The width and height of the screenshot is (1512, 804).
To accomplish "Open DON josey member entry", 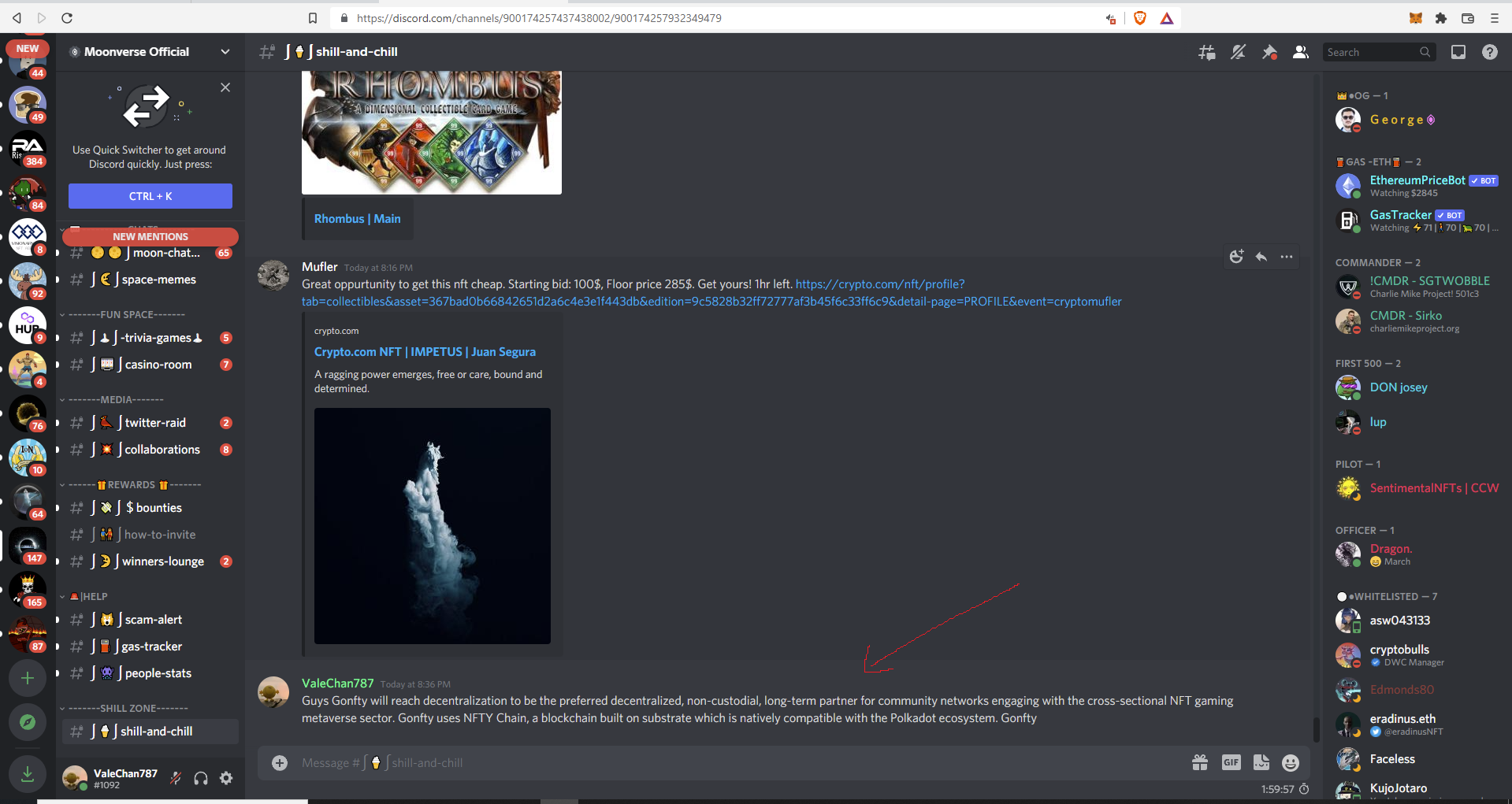I will (1416, 387).
